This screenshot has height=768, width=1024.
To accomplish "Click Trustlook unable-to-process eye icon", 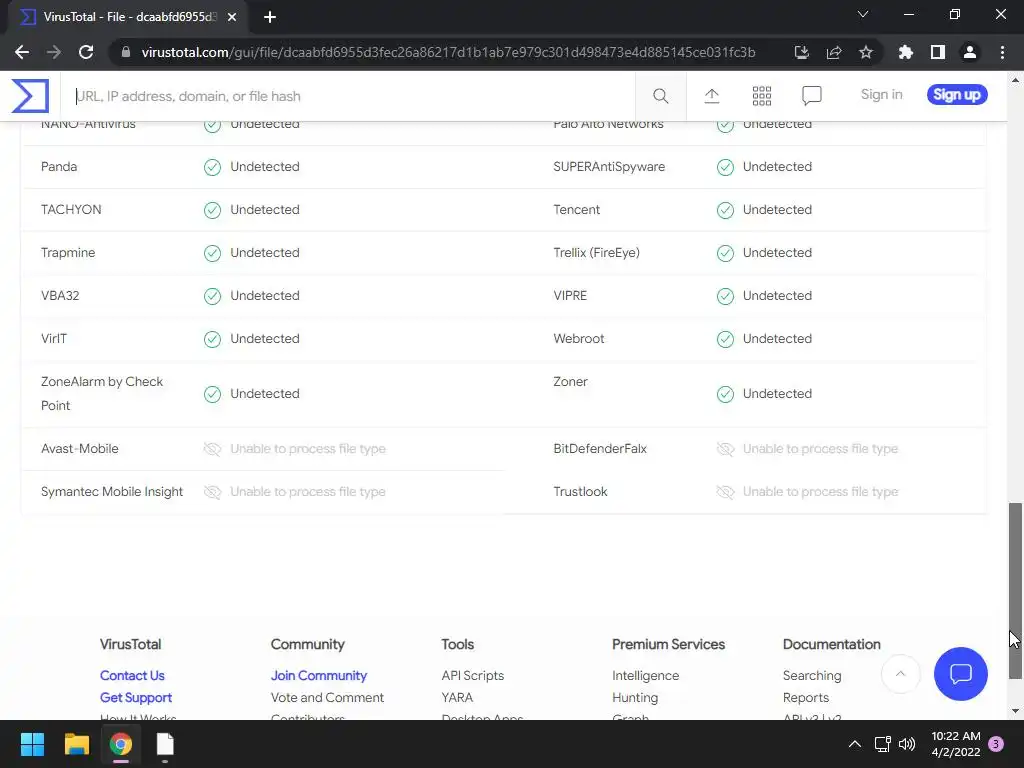I will coord(725,492).
